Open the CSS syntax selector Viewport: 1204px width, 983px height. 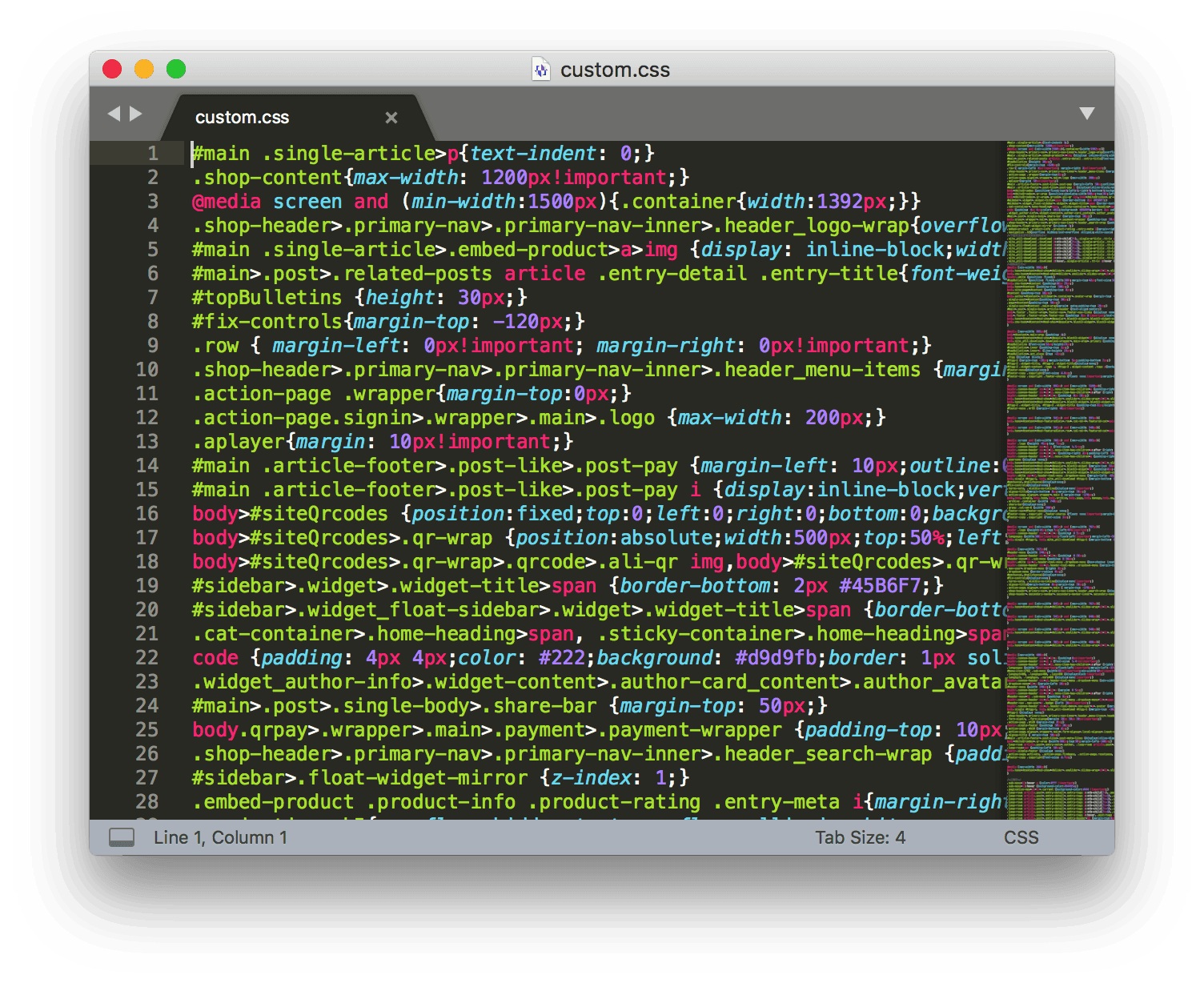(1021, 837)
